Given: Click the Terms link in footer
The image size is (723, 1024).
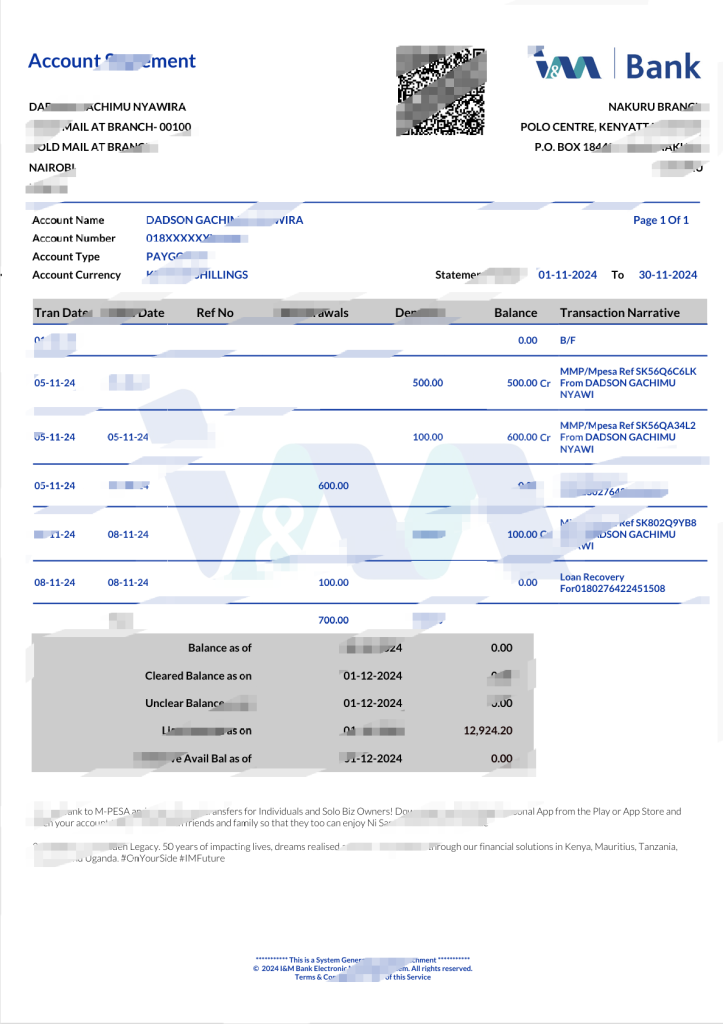Looking at the screenshot, I should 307,977.
